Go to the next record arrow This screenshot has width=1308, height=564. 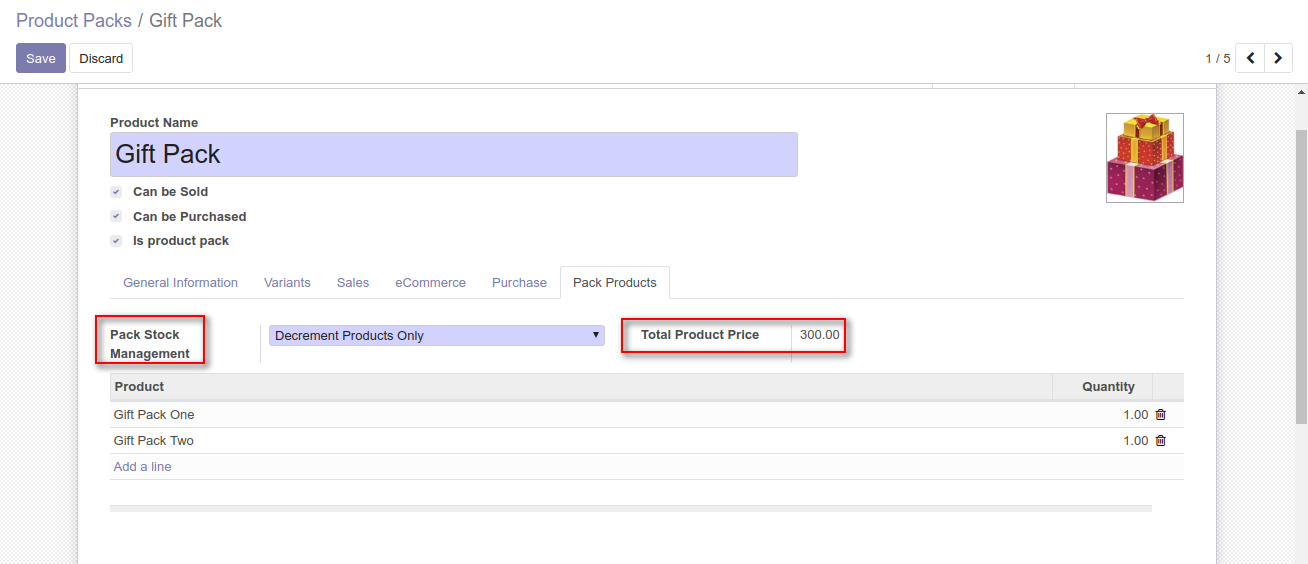pyautogui.click(x=1278, y=59)
